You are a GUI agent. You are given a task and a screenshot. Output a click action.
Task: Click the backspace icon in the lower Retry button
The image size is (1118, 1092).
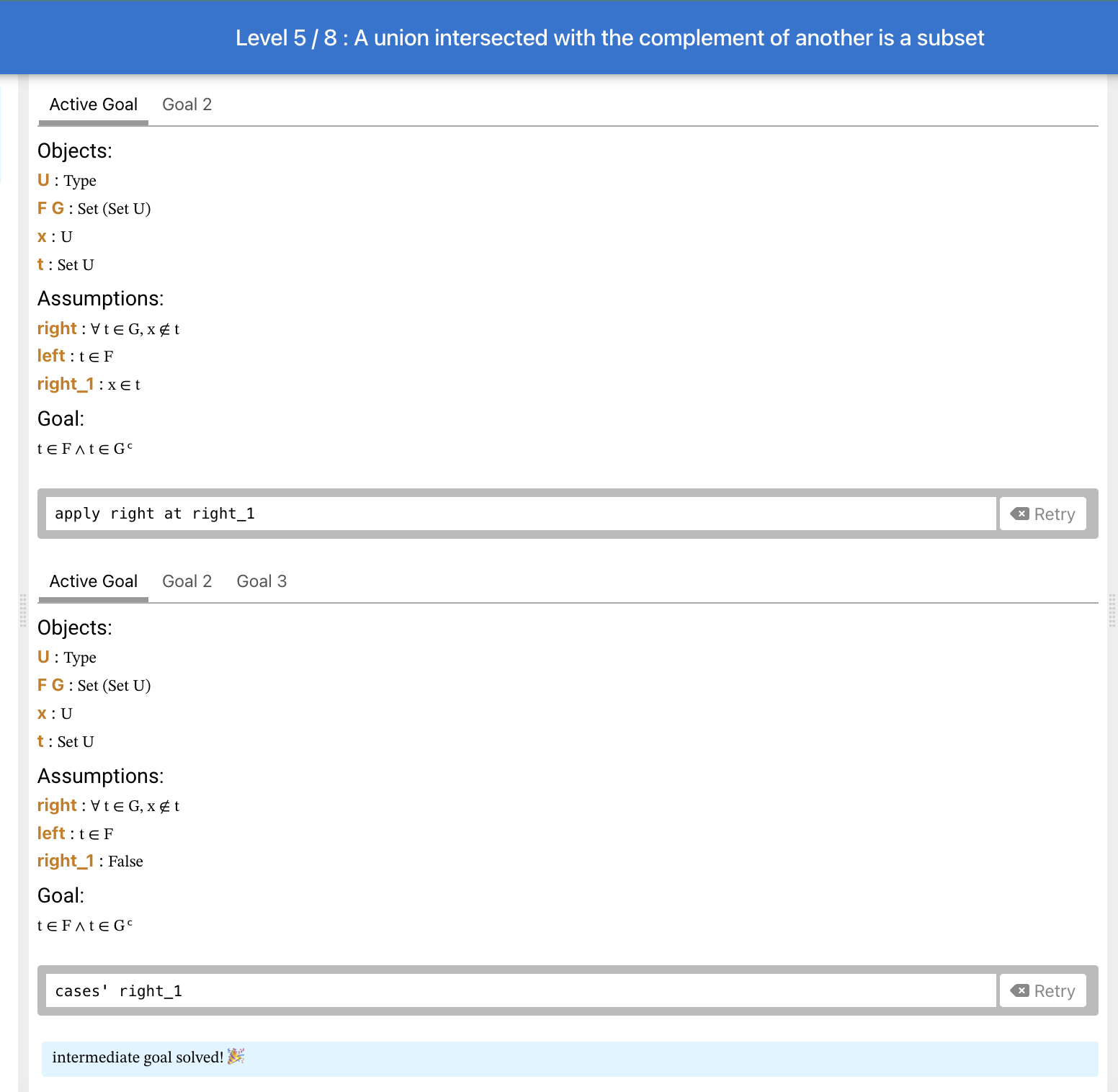point(1019,990)
